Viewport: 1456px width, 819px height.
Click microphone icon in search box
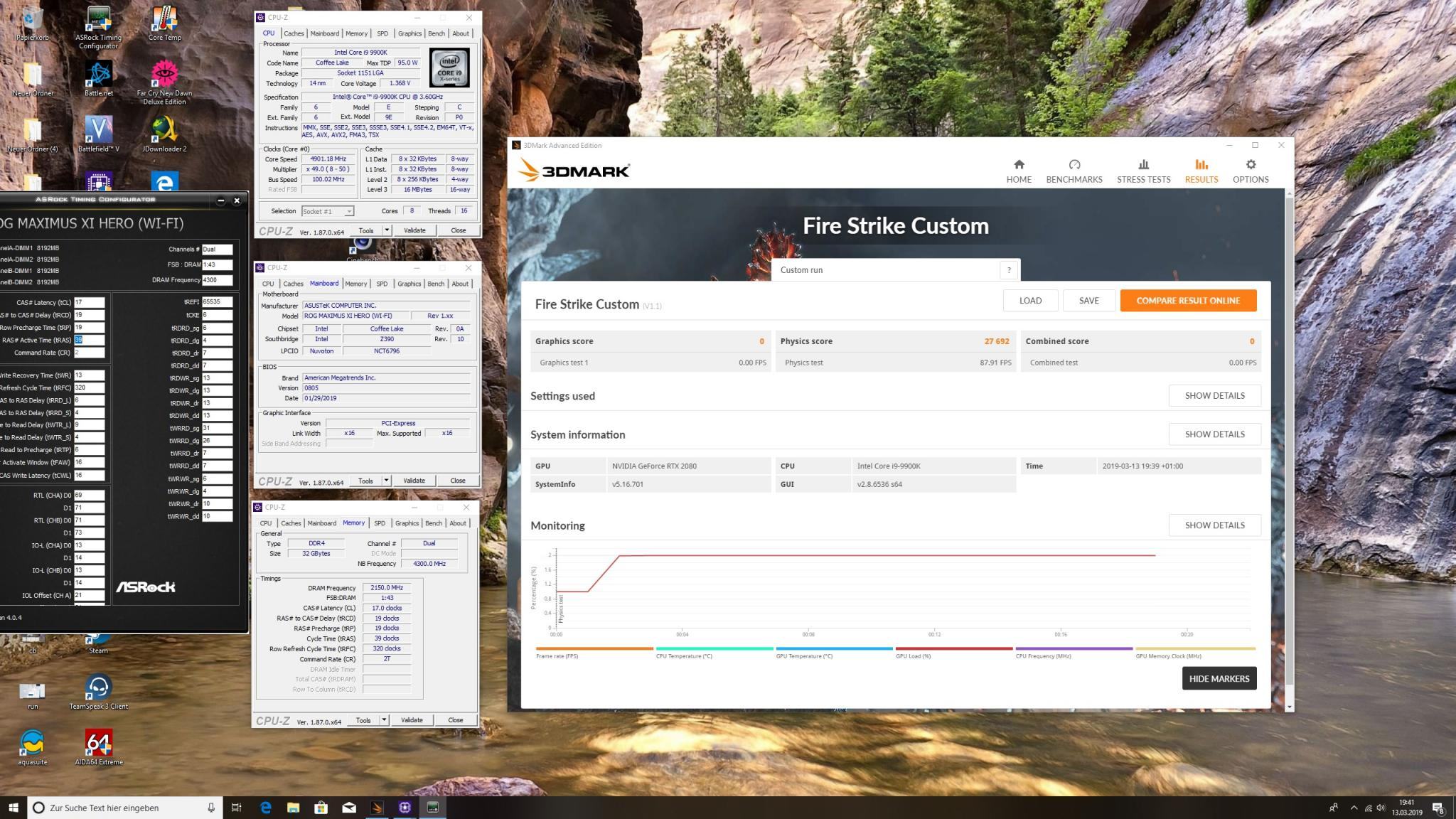pyautogui.click(x=211, y=808)
